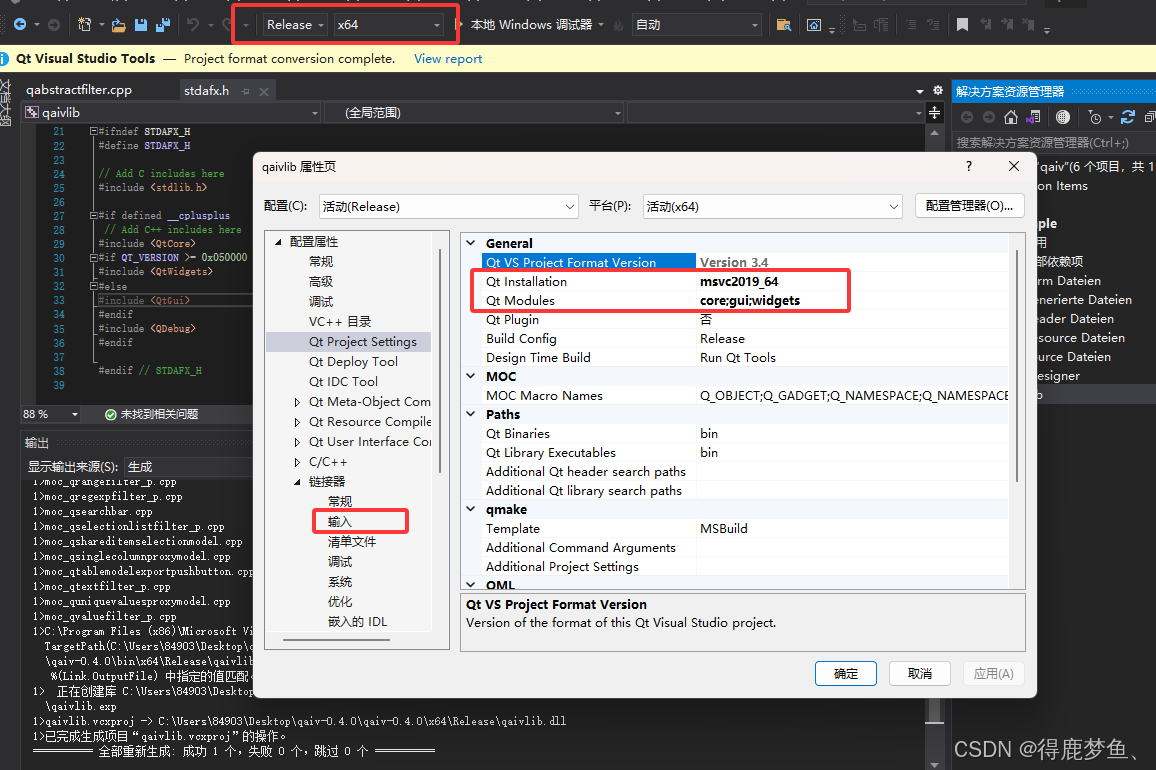Expand Qt User Interface Compiler node
The height and width of the screenshot is (770, 1156).
point(297,442)
